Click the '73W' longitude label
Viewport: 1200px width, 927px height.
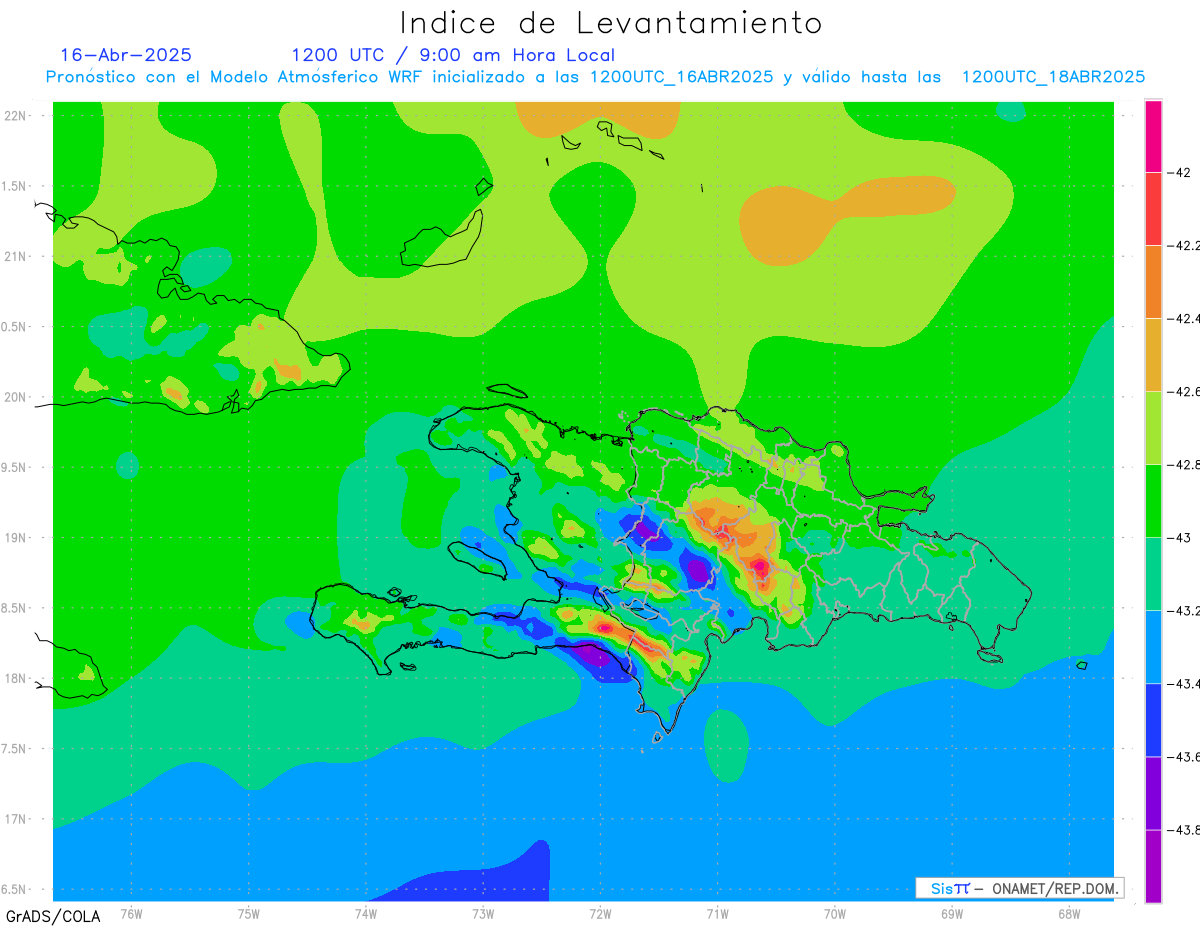point(483,912)
